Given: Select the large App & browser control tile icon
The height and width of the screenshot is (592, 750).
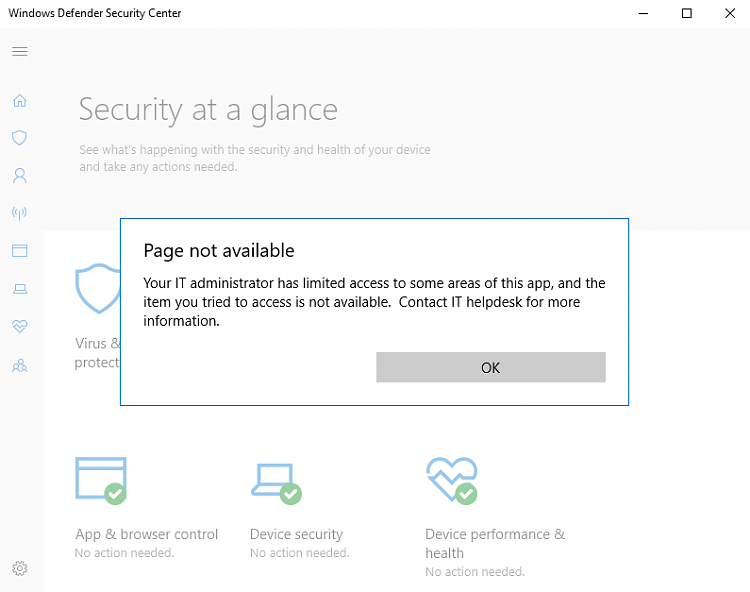Looking at the screenshot, I should 101,481.
